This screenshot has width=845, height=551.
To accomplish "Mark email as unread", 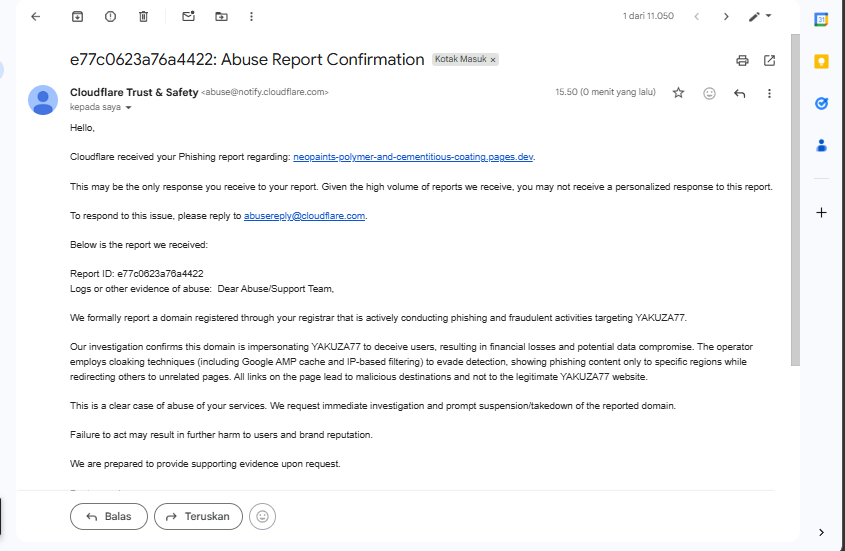I will click(188, 17).
